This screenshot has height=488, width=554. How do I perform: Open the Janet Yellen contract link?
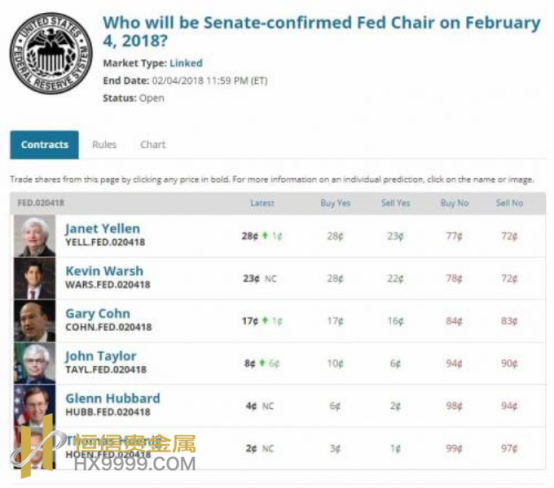102,229
